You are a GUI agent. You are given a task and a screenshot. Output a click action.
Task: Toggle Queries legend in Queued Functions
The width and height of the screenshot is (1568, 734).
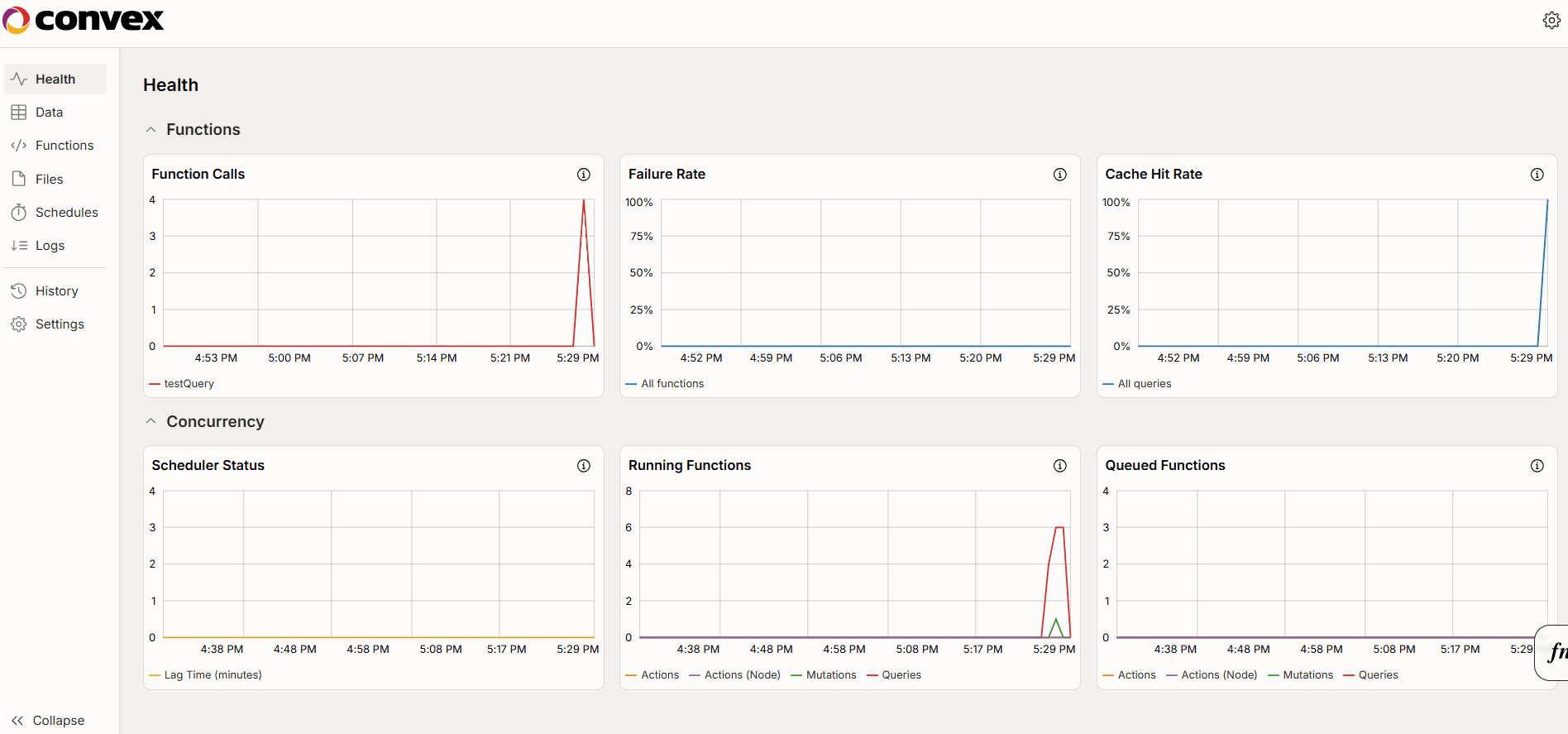[1371, 675]
